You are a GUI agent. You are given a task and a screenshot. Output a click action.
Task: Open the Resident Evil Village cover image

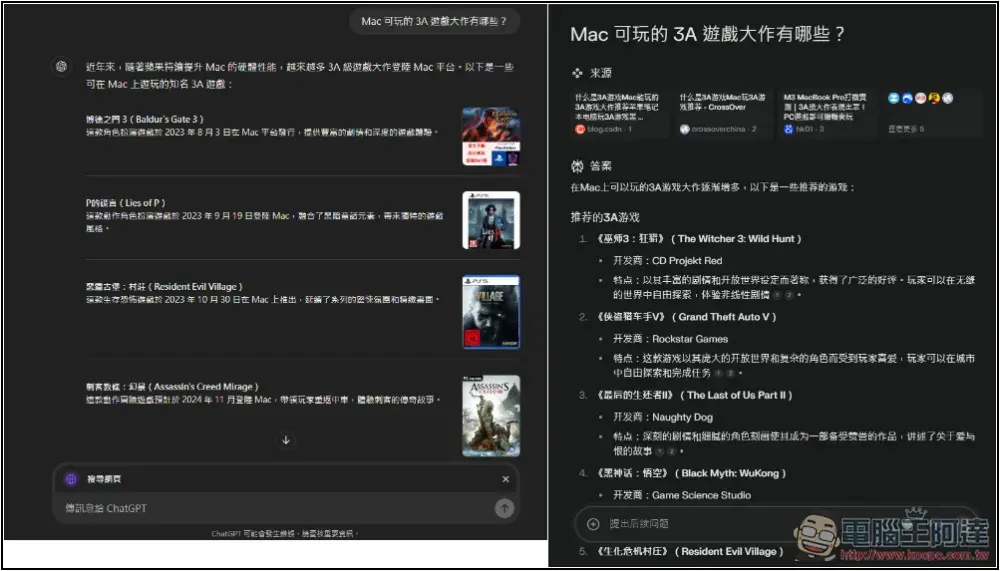tap(490, 312)
